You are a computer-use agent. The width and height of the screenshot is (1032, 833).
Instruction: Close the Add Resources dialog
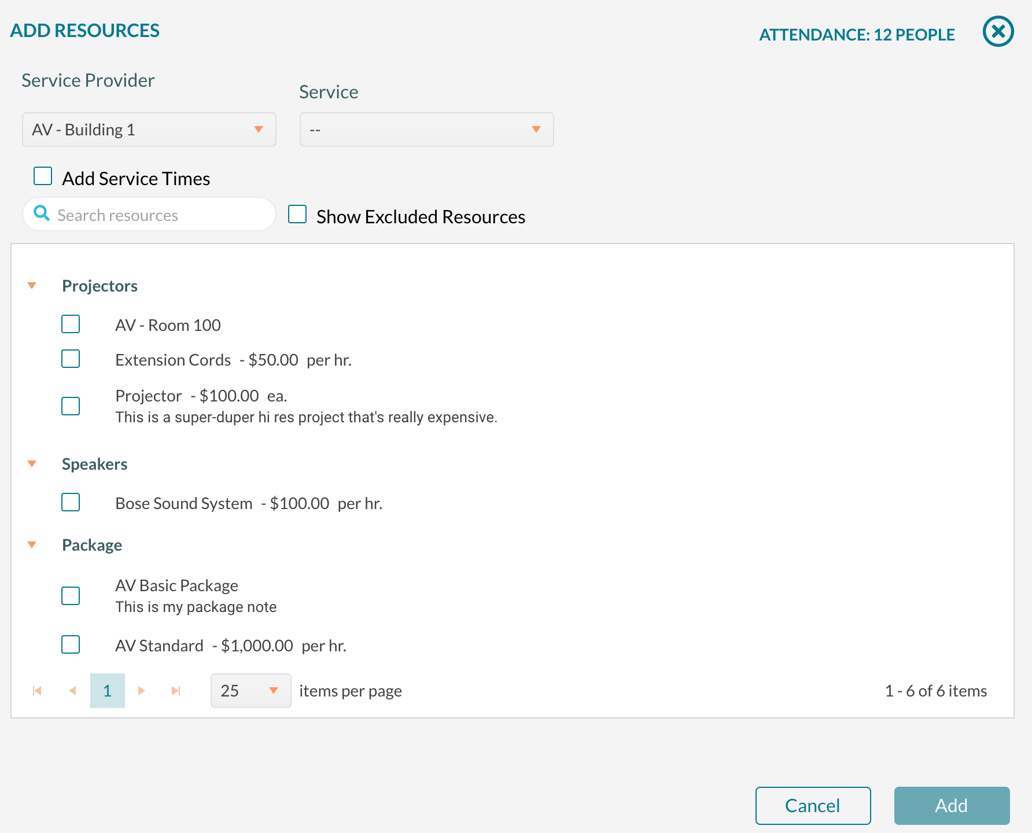(998, 31)
